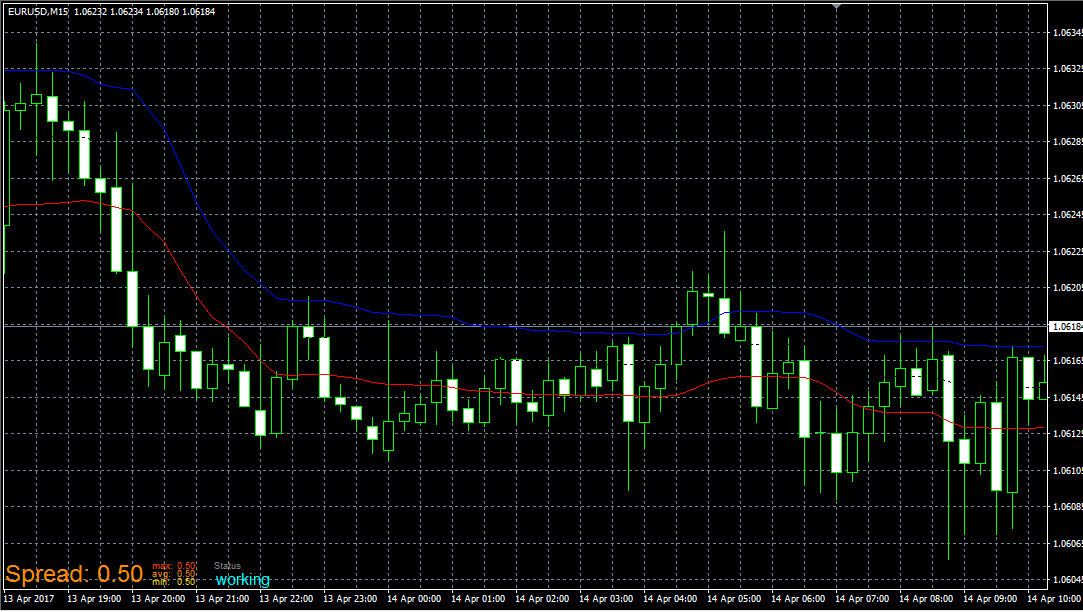The height and width of the screenshot is (612, 1083).
Task: Click the cyan 'working' status text
Action: tap(242, 580)
